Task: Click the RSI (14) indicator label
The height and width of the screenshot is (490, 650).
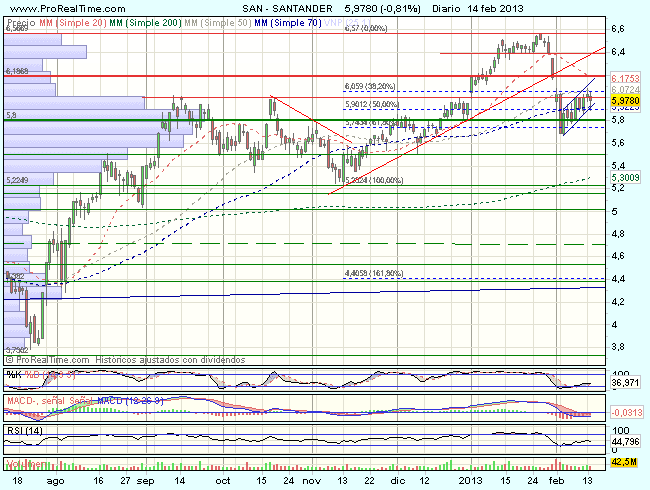Action: point(25,429)
